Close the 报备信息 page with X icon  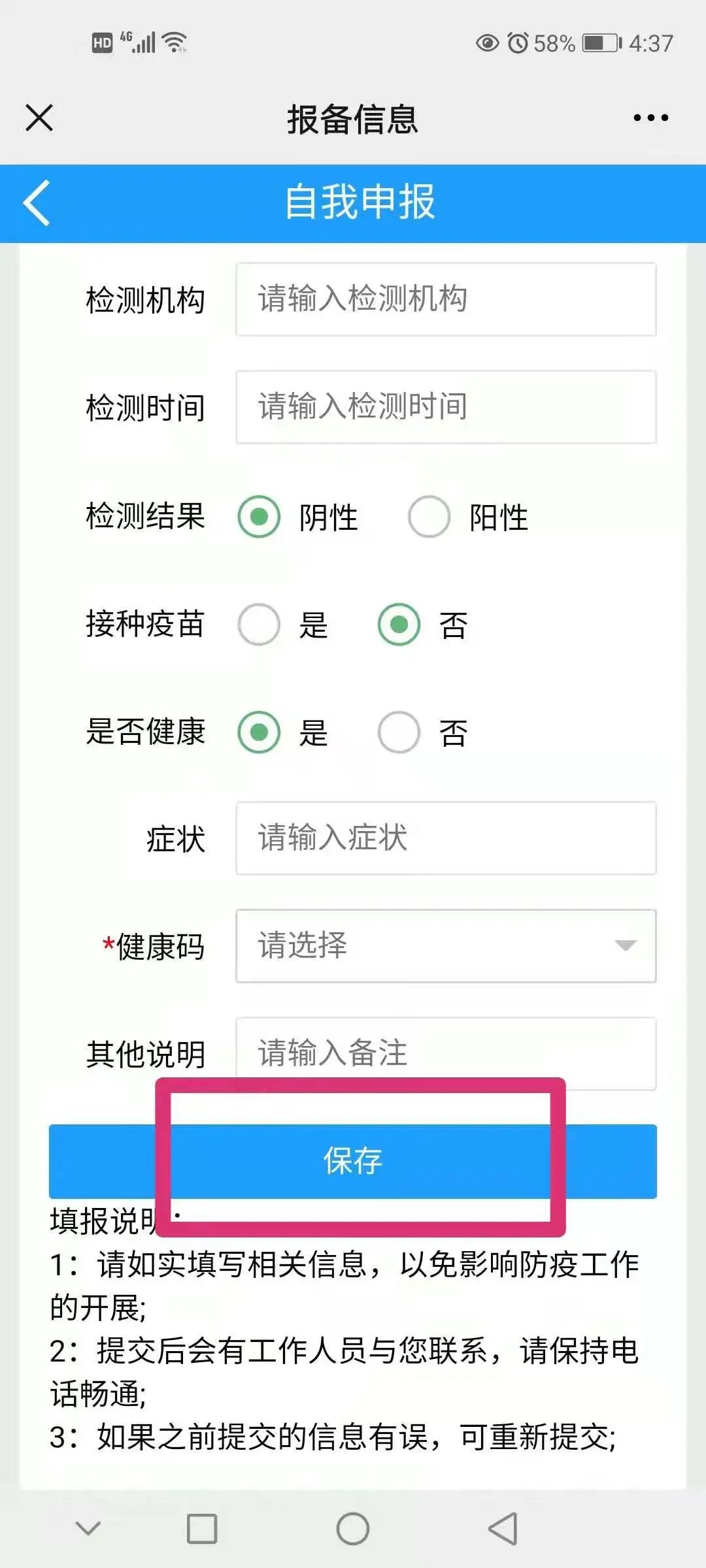tap(39, 118)
